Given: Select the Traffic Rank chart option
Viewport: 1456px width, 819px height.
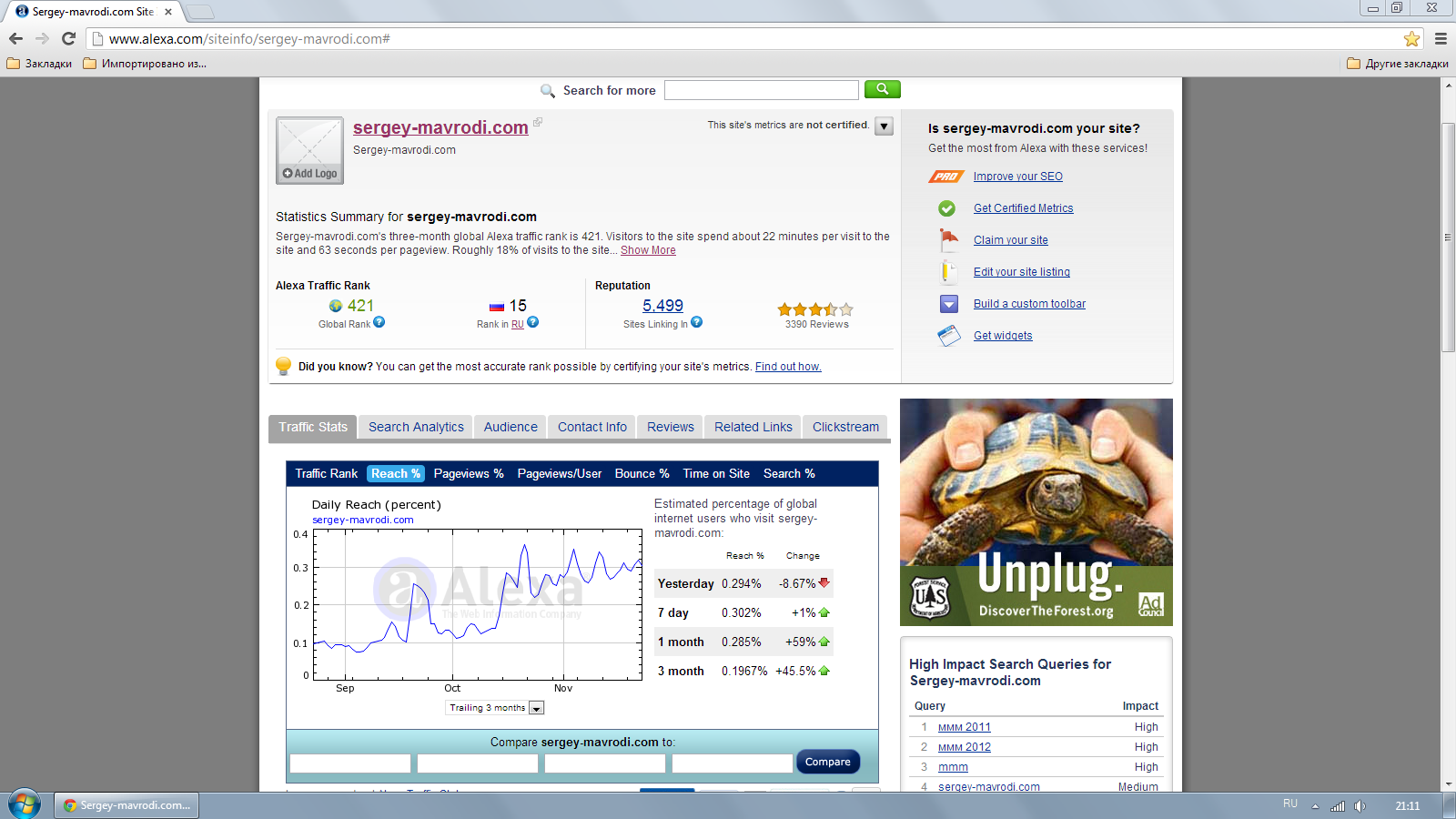Looking at the screenshot, I should [x=326, y=473].
